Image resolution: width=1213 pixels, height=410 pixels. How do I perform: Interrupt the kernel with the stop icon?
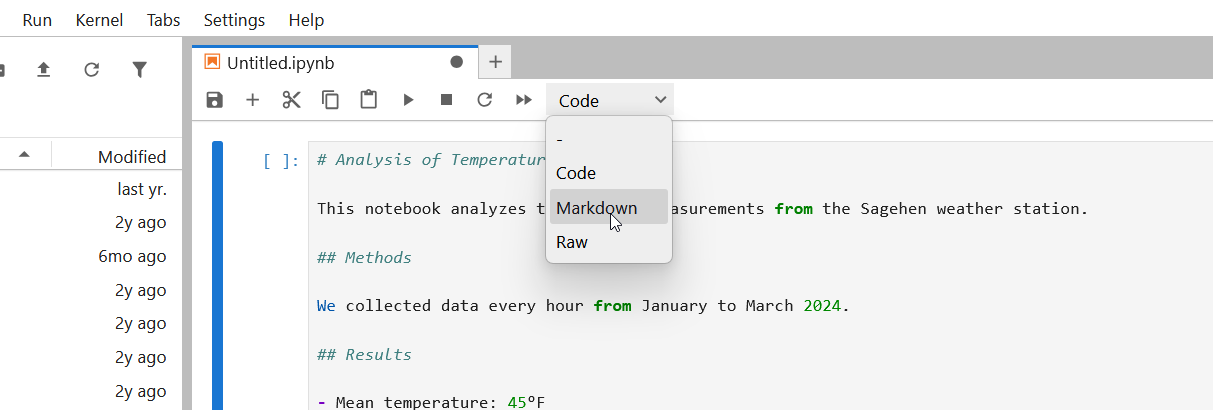click(x=447, y=100)
